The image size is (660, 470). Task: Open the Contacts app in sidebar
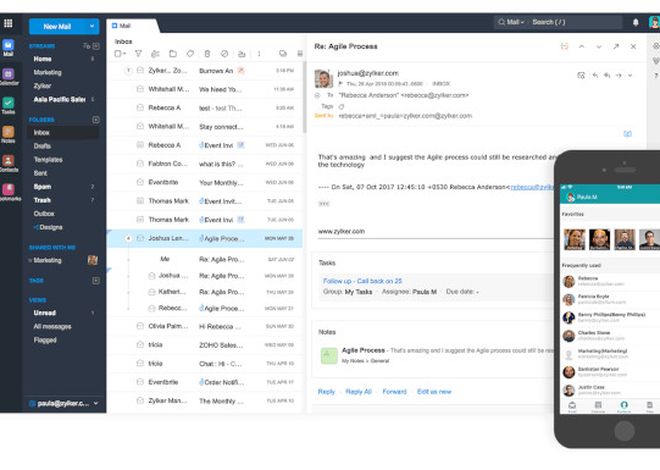[8, 163]
